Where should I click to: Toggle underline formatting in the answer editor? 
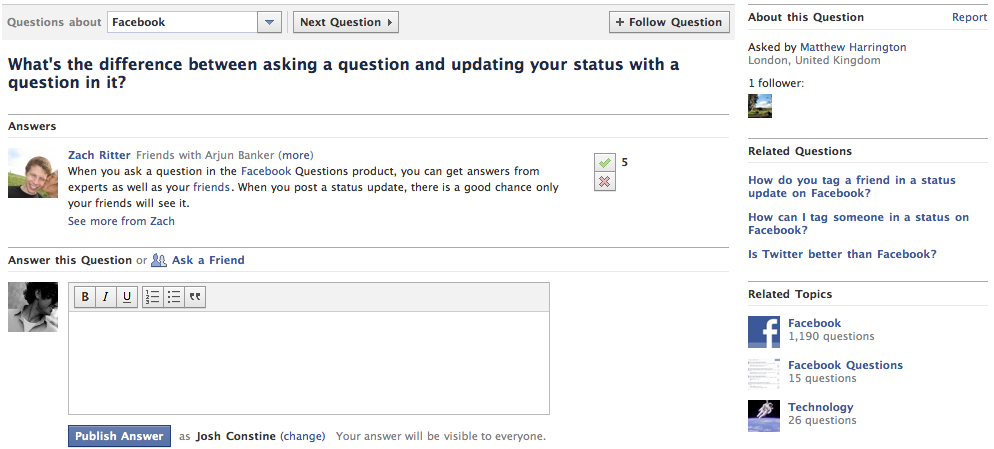[127, 297]
